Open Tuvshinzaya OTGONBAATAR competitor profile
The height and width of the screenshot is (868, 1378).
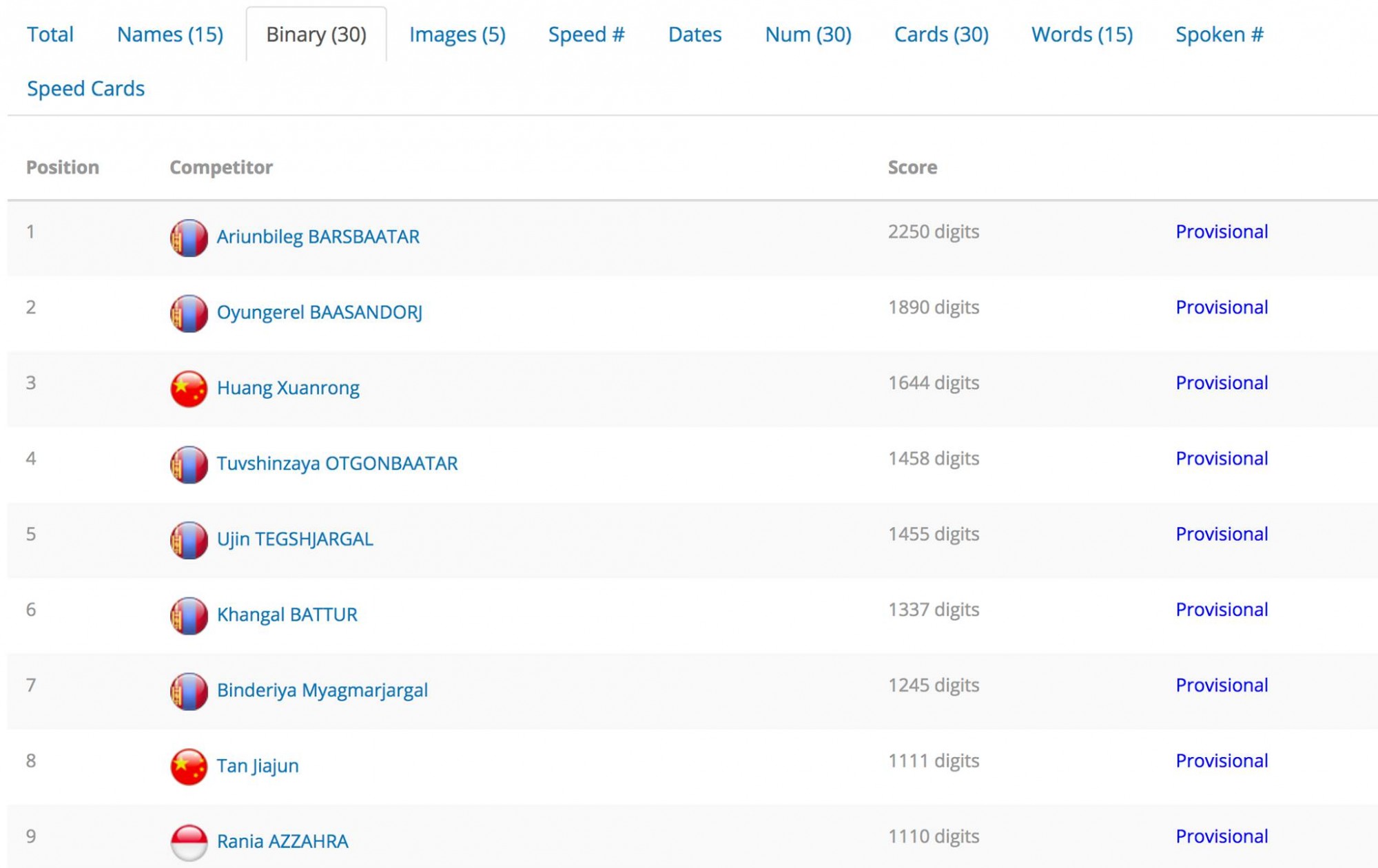click(x=337, y=464)
